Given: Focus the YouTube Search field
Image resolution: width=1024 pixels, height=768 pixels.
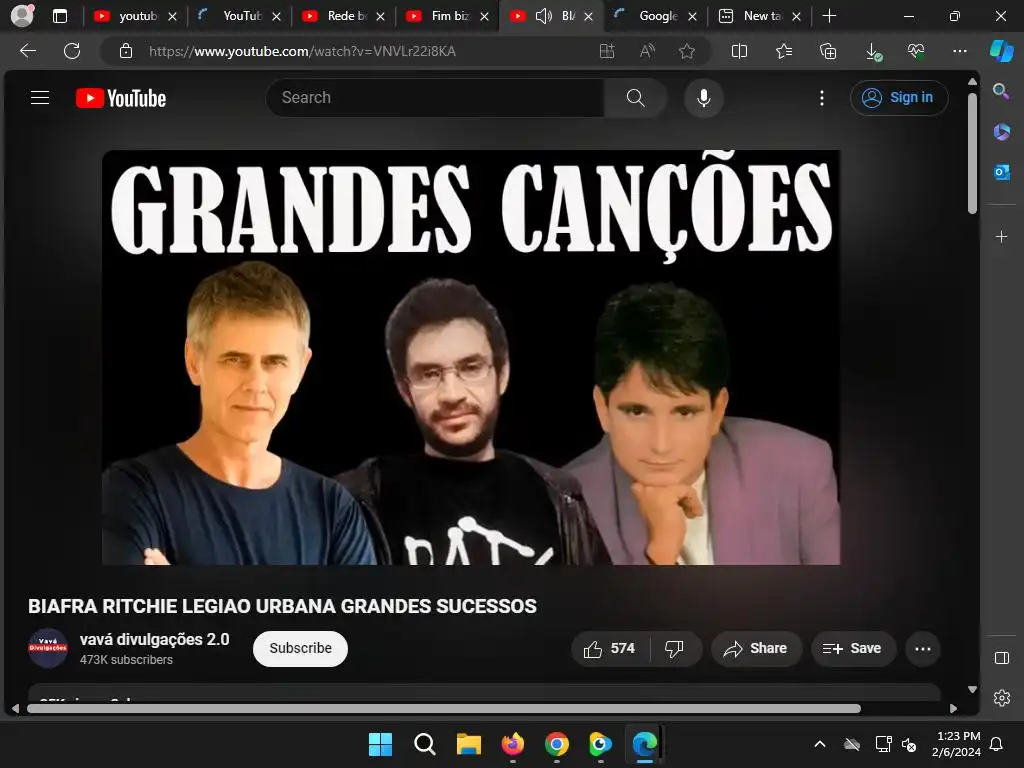Looking at the screenshot, I should click(436, 98).
